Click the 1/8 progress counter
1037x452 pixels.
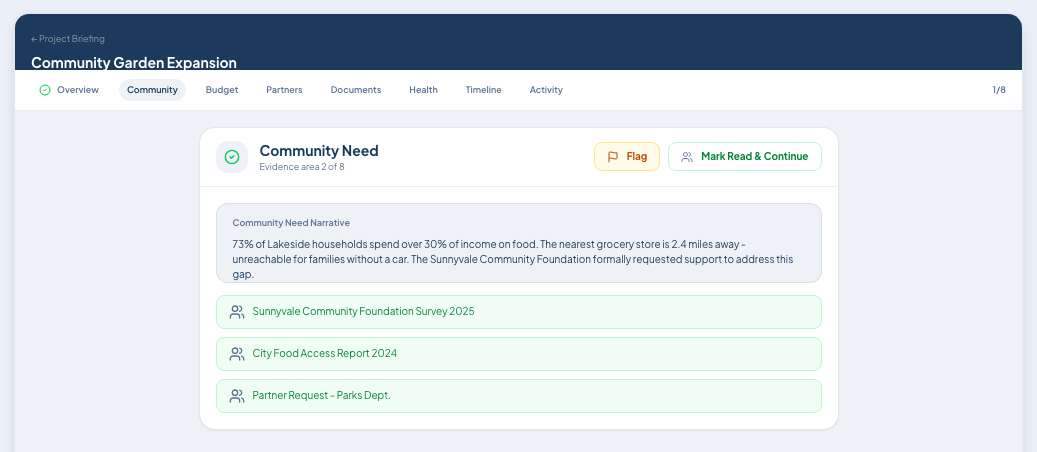(x=999, y=90)
